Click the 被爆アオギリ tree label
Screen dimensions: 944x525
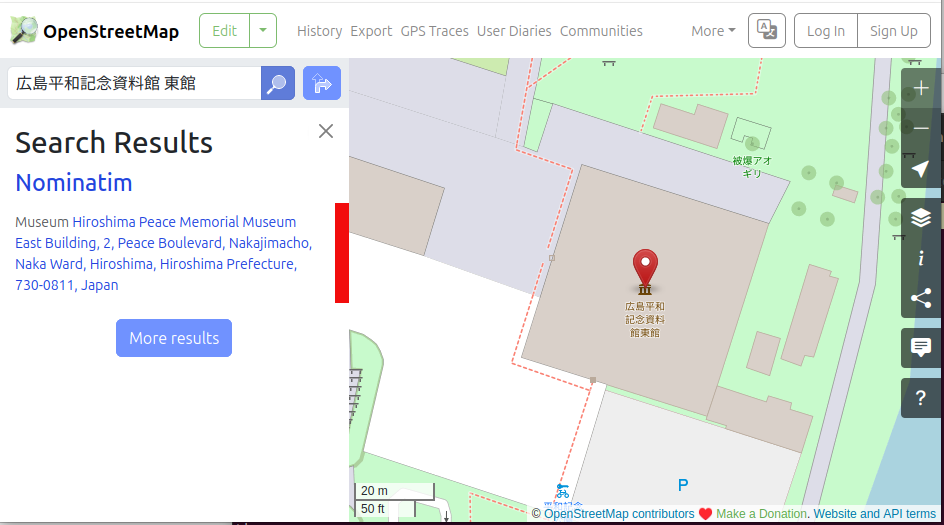click(751, 167)
